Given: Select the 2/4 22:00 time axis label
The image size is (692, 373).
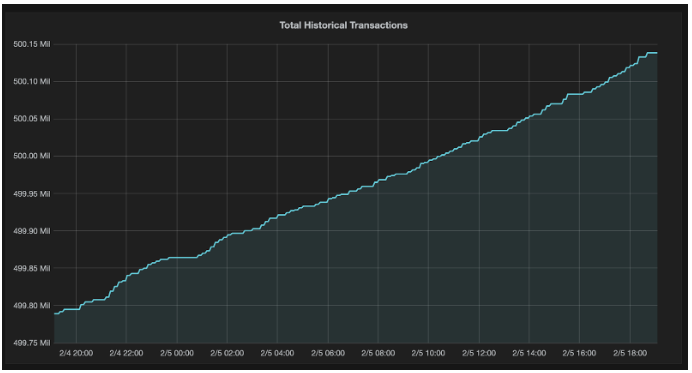Looking at the screenshot, I should 126,353.
